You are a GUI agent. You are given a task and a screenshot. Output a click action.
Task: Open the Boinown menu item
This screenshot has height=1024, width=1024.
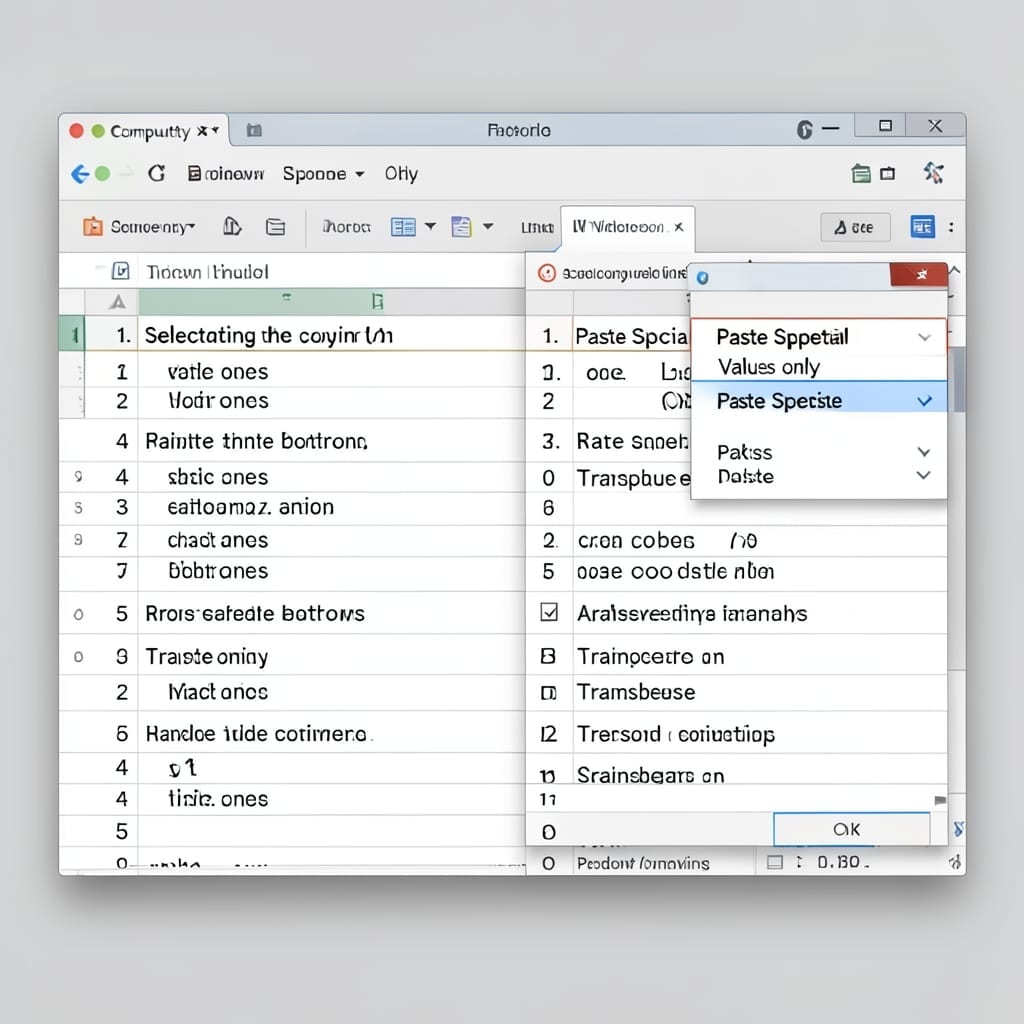(x=226, y=174)
